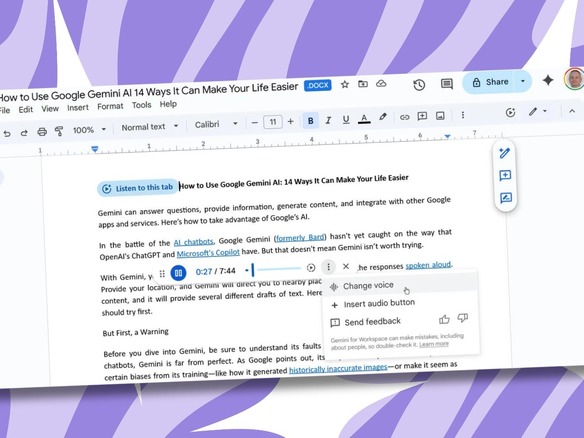Click Help me write pencil icon
584x438 pixels.
[x=504, y=153]
